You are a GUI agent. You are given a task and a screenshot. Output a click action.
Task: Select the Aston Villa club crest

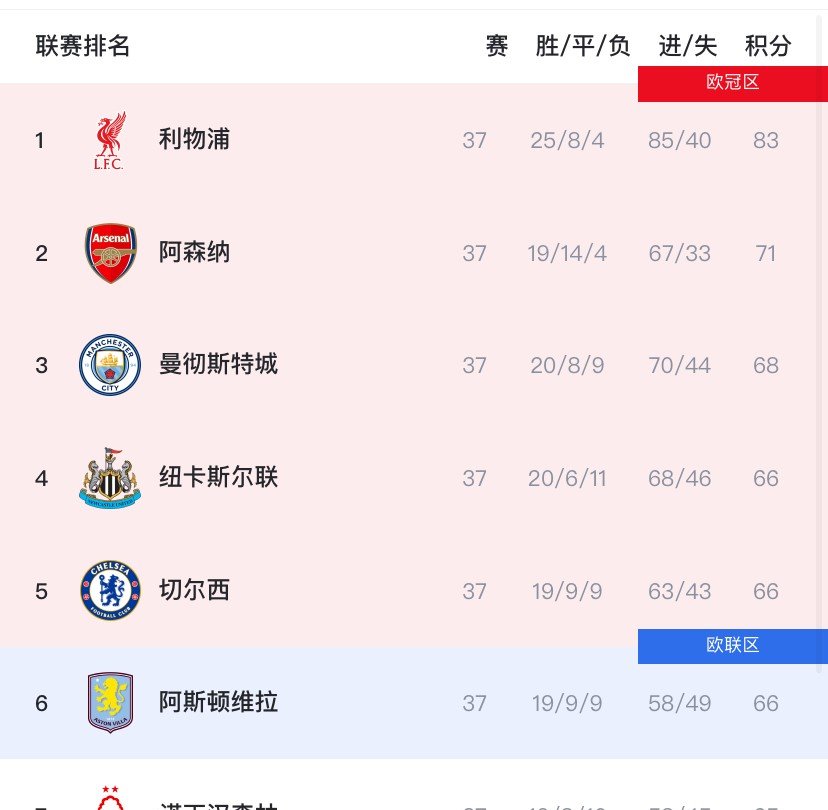tap(110, 702)
